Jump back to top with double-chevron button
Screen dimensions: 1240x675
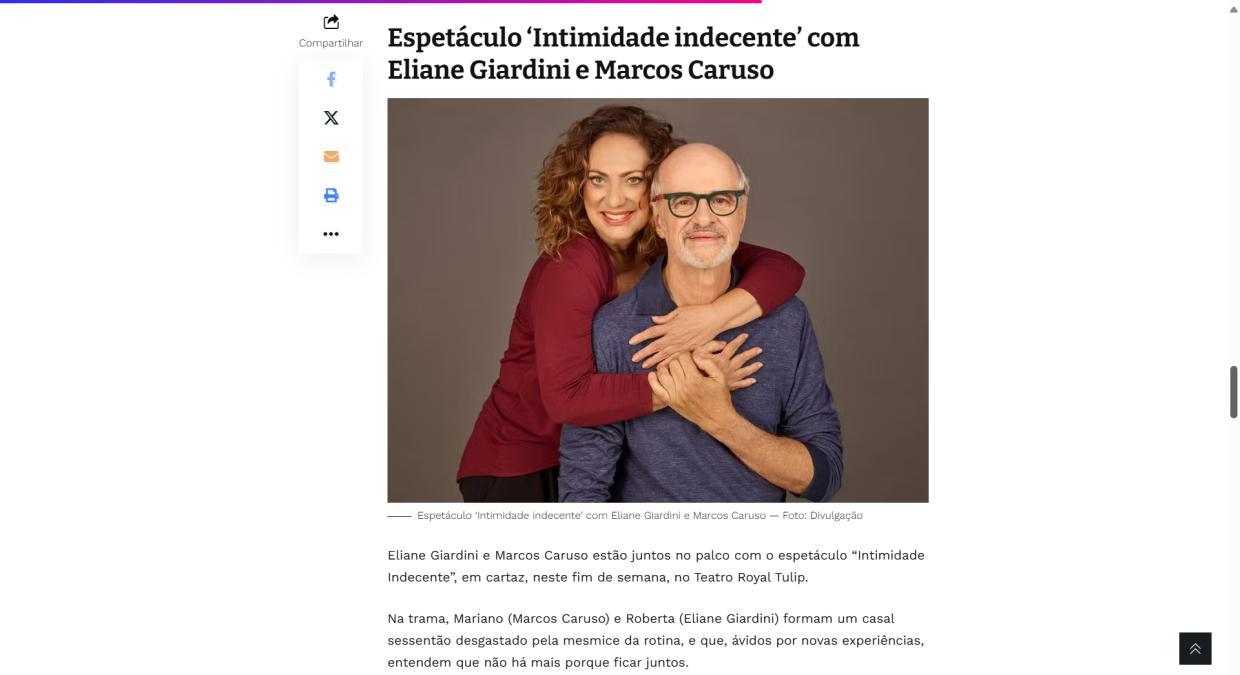[x=1195, y=648]
